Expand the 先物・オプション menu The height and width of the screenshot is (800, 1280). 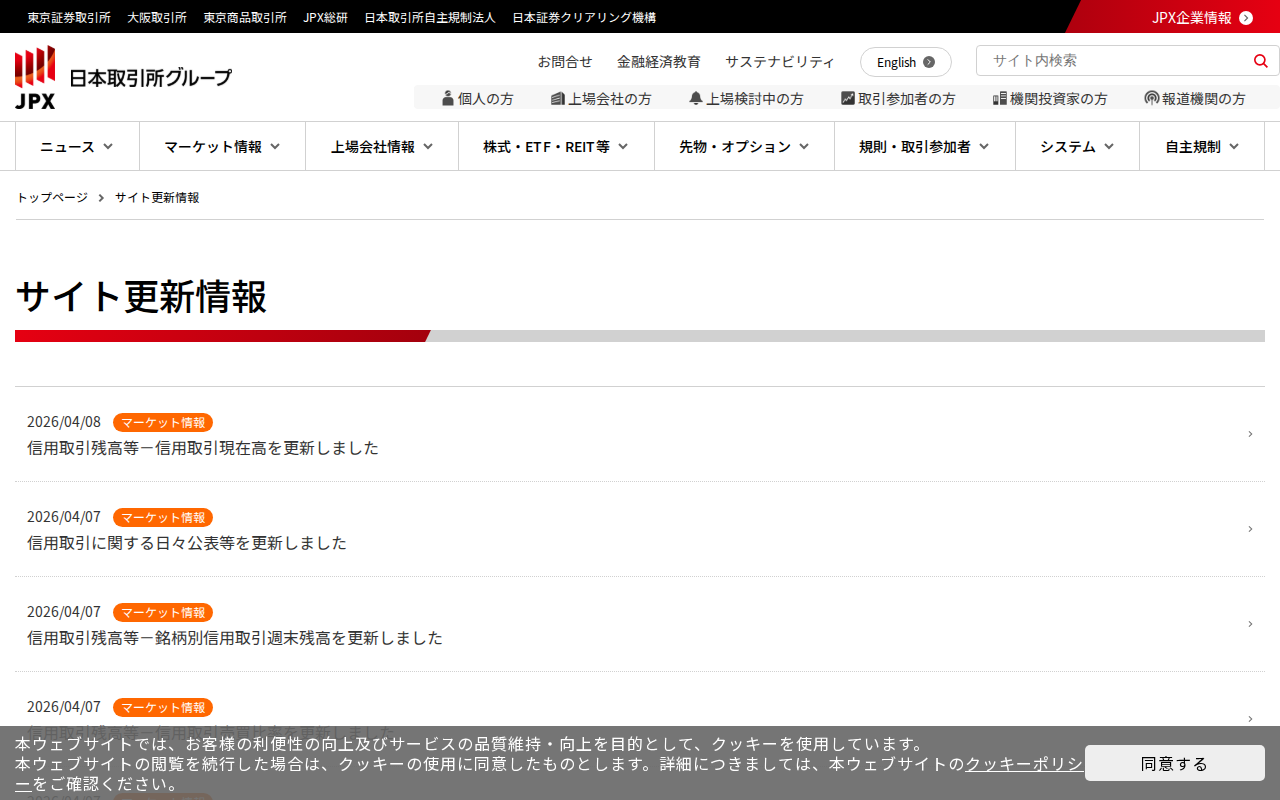744,147
